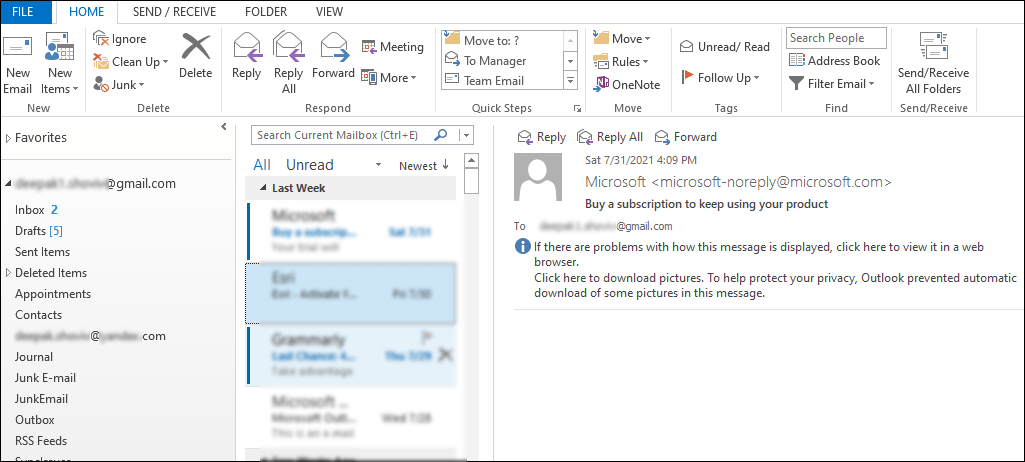1025x462 pixels.
Task: Show All messages filter
Action: coord(261,165)
